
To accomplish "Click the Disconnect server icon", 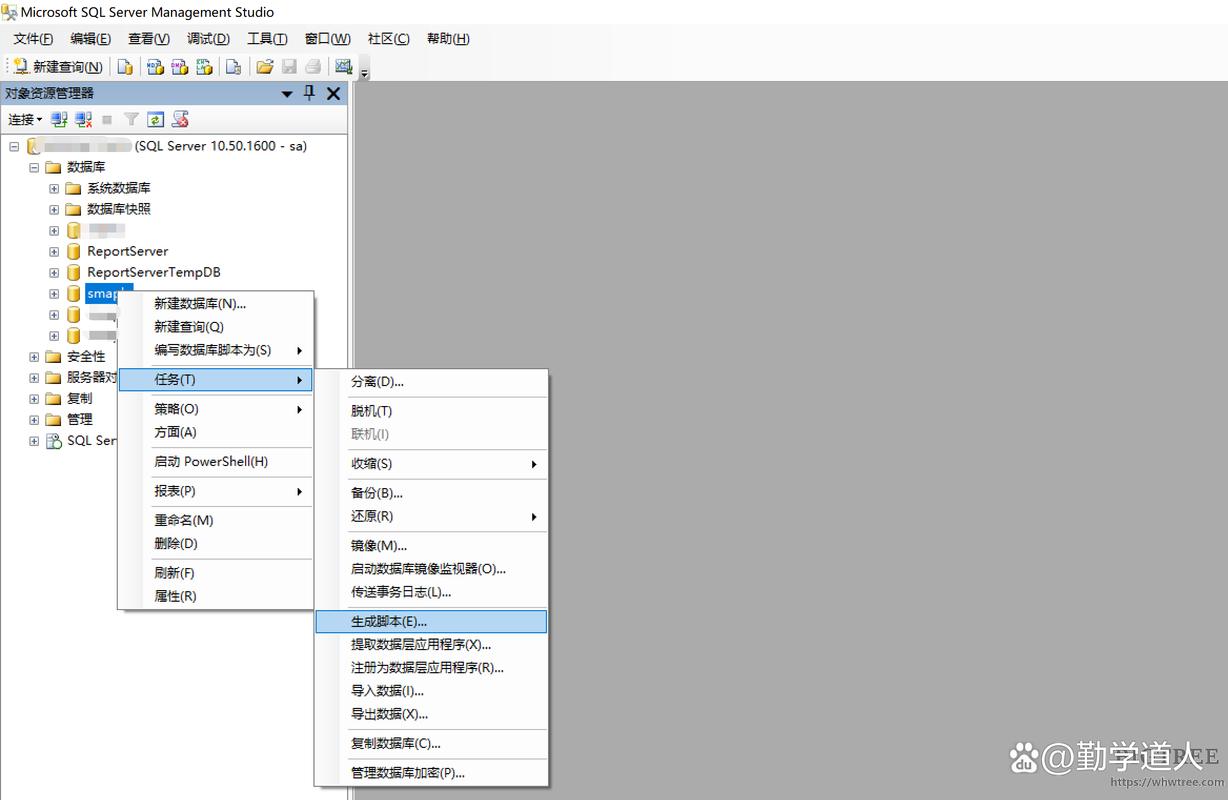I will [84, 120].
